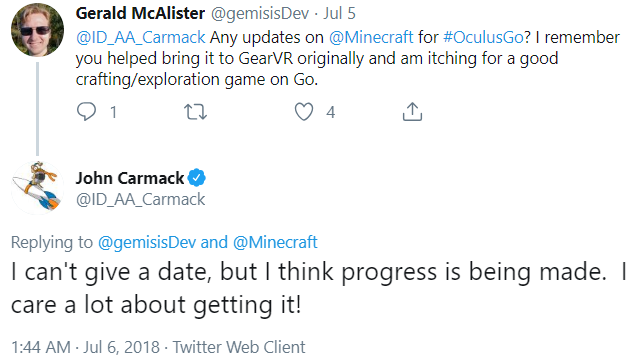Image resolution: width=631 pixels, height=361 pixels.
Task: Open John Carmack's rocket avatar
Action: pyautogui.click(x=37, y=188)
